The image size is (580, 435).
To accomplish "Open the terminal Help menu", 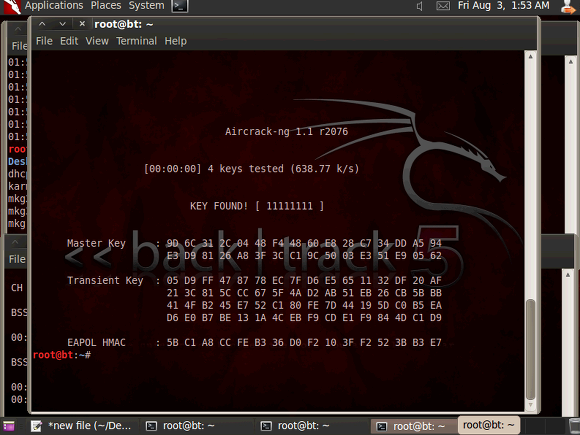I will (175, 41).
